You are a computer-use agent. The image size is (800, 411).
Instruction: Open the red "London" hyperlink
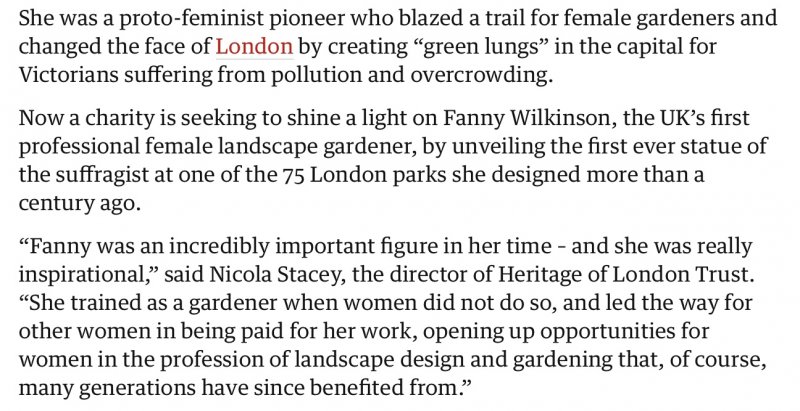(x=254, y=45)
